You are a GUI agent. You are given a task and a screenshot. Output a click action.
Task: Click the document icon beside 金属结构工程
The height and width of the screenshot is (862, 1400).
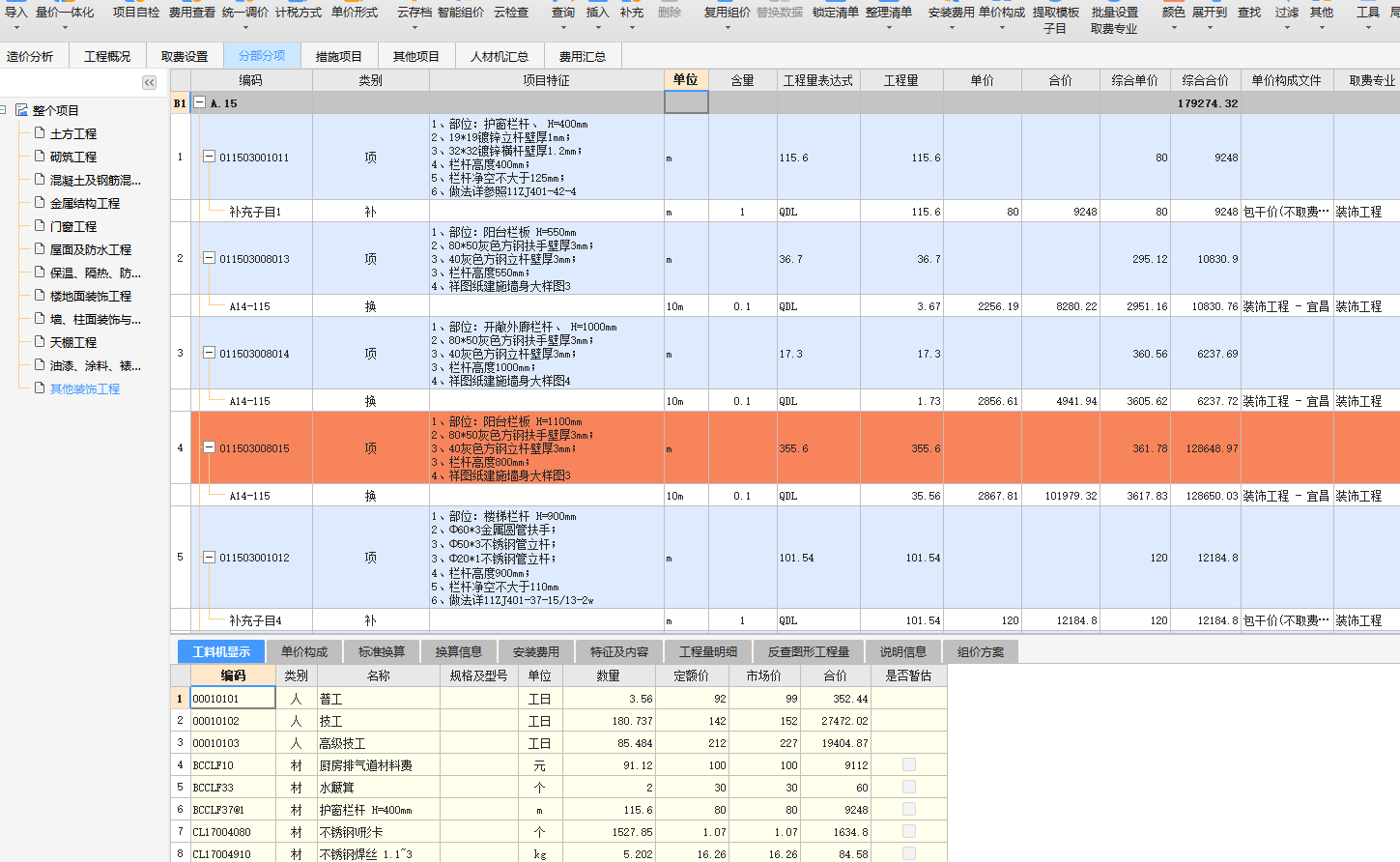pos(40,203)
